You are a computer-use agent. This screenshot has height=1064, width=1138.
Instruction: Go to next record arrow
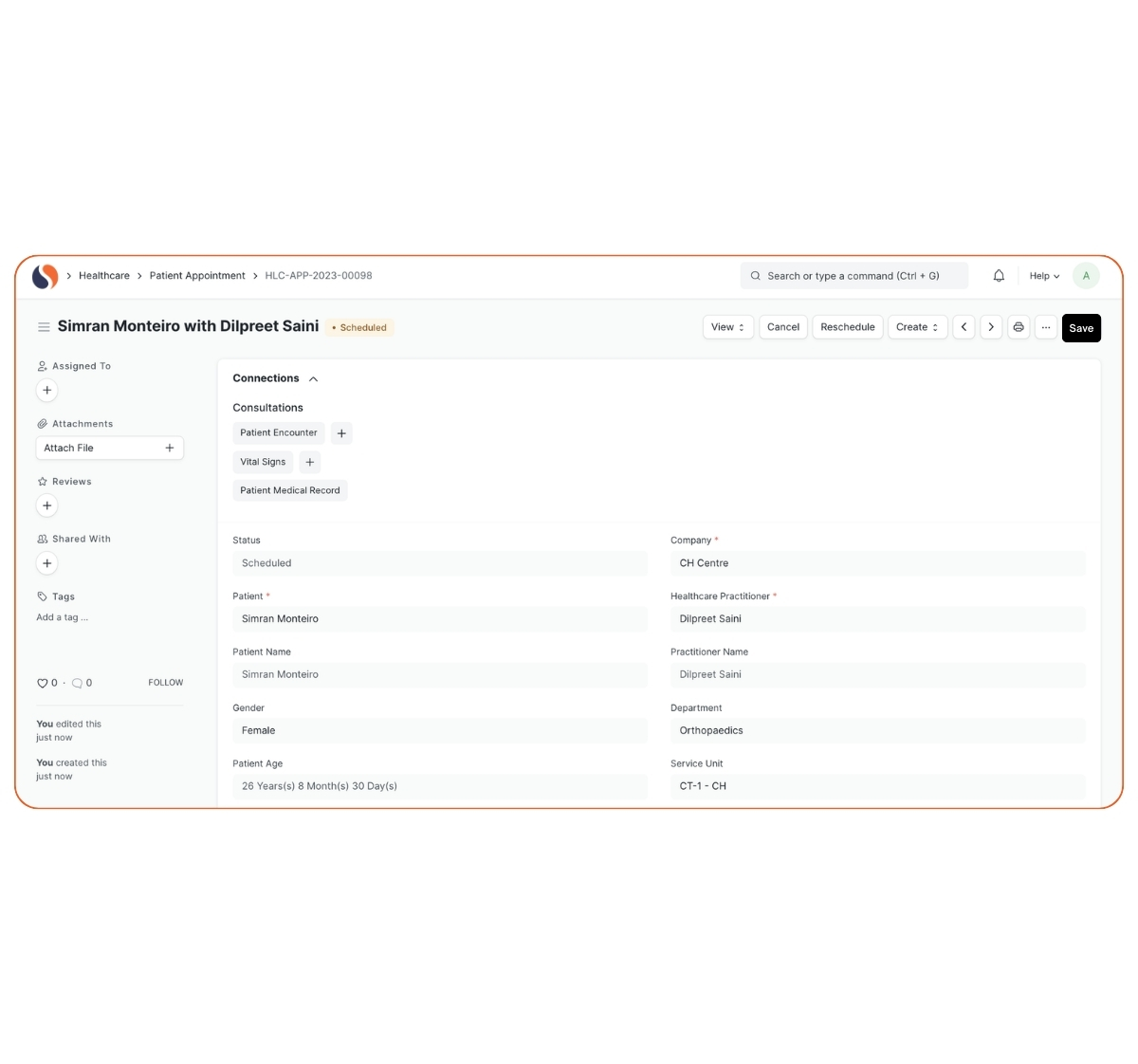tap(991, 327)
